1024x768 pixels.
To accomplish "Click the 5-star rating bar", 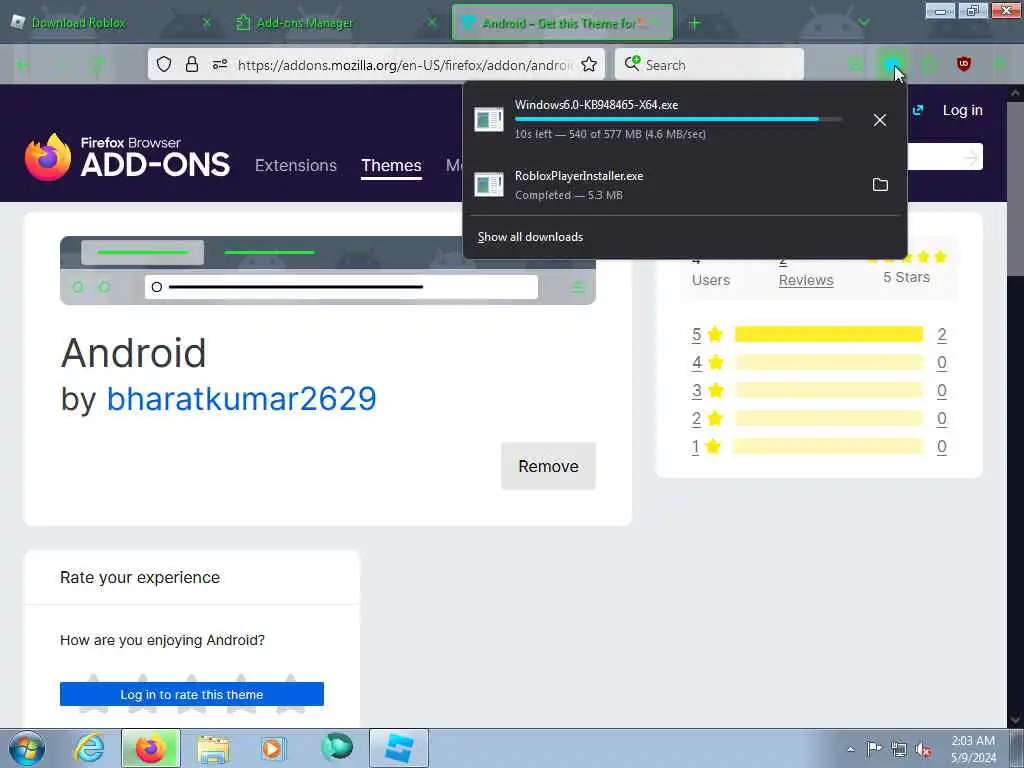I will tap(829, 334).
